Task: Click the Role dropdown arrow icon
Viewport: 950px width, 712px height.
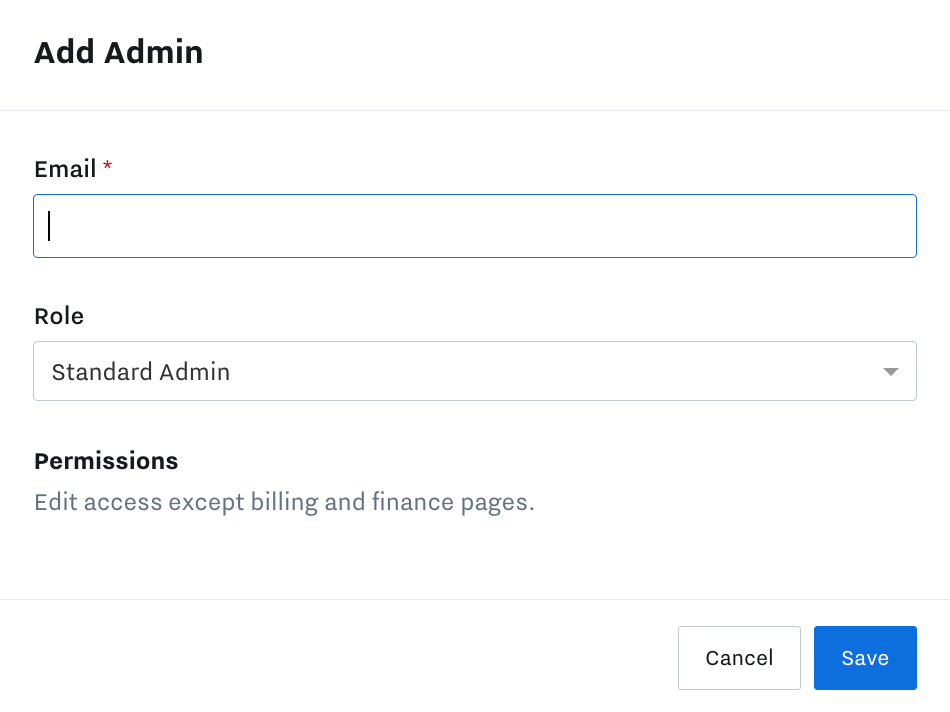Action: pos(891,371)
